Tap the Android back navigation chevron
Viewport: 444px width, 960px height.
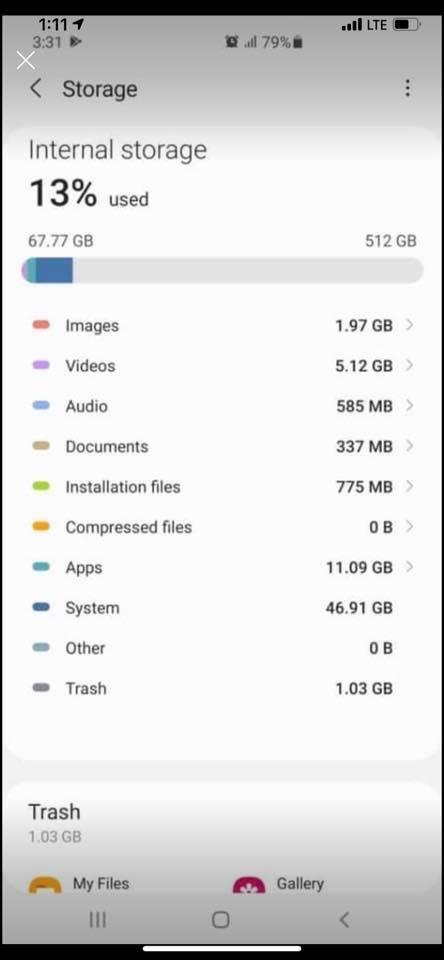point(345,919)
